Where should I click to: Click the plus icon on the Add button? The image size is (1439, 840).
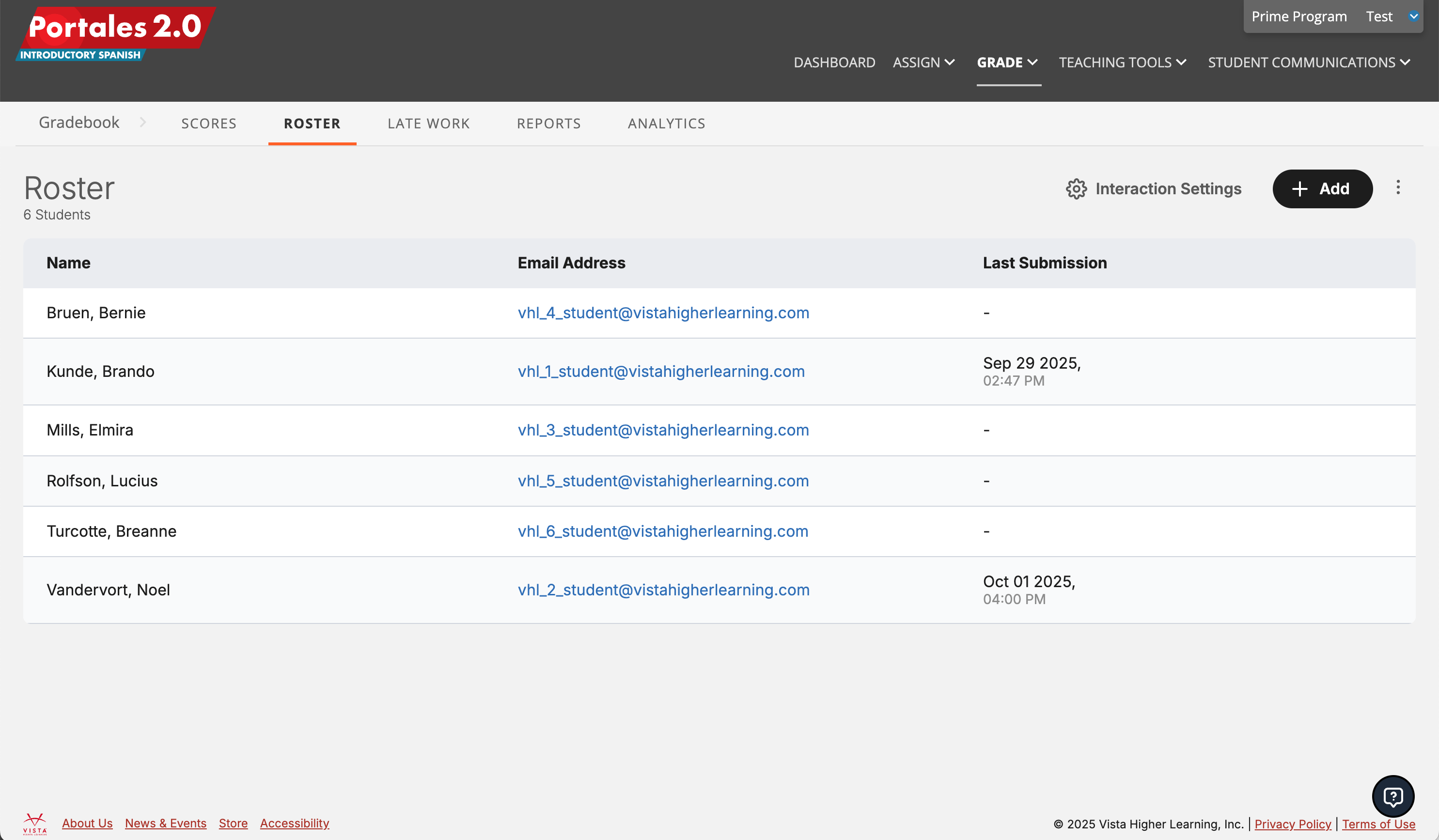[x=1299, y=189]
